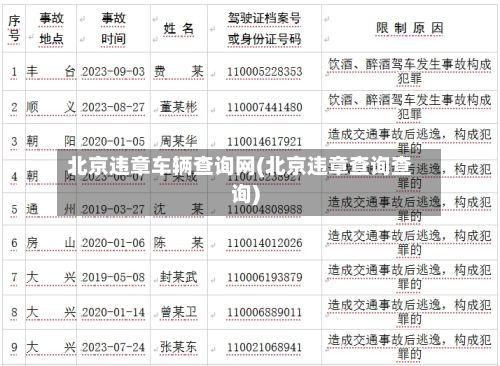Click the restriction reason in 张某东's row
Image resolution: width=500 pixels, height=366 pixels.
click(x=410, y=347)
